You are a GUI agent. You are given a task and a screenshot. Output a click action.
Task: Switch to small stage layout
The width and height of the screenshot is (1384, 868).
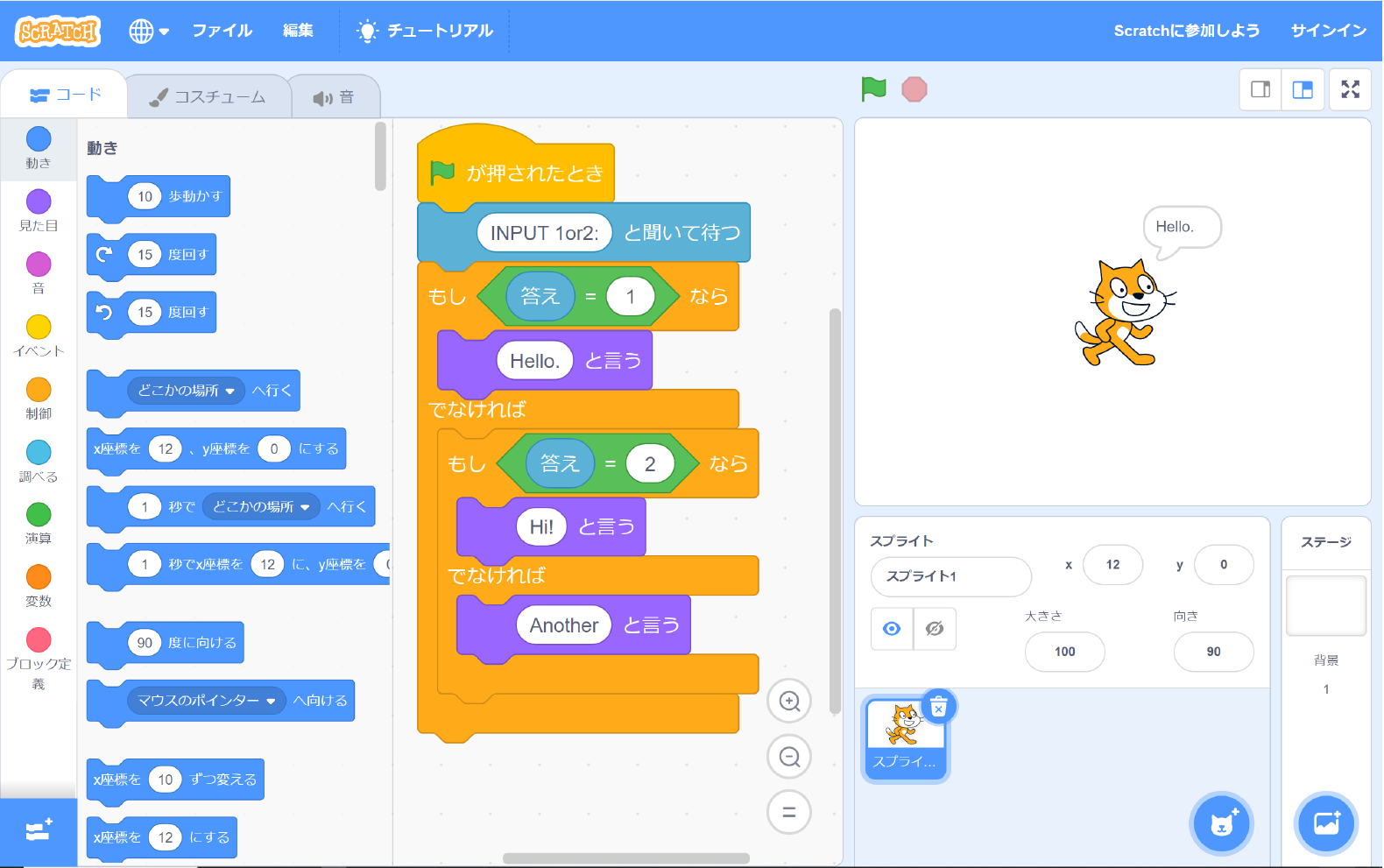point(1260,89)
